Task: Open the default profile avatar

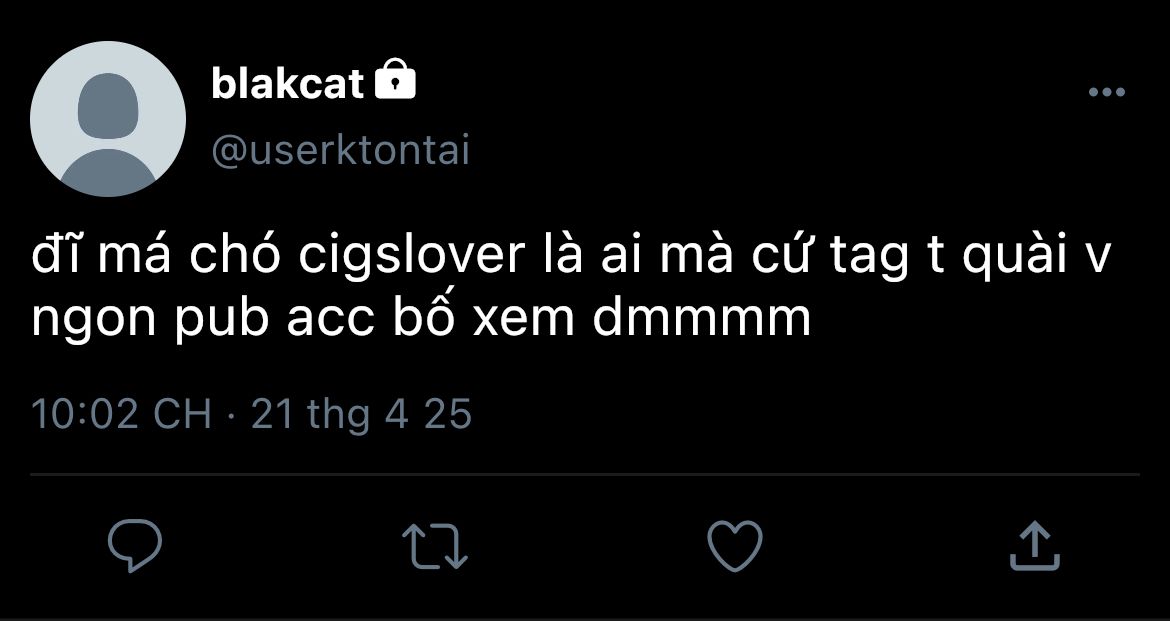Action: 108,119
